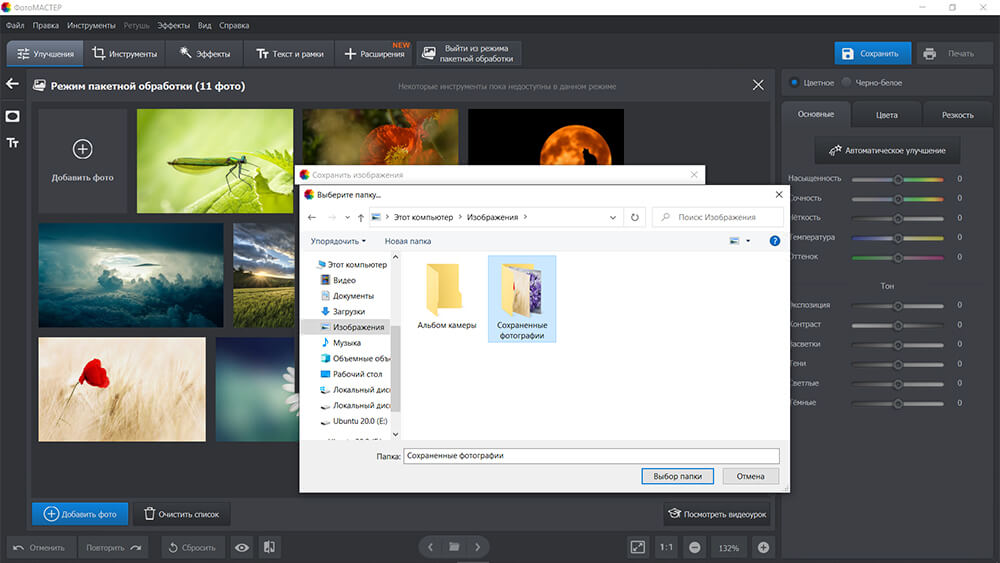
Task: Expand the address bar path dropdown
Action: tap(613, 217)
